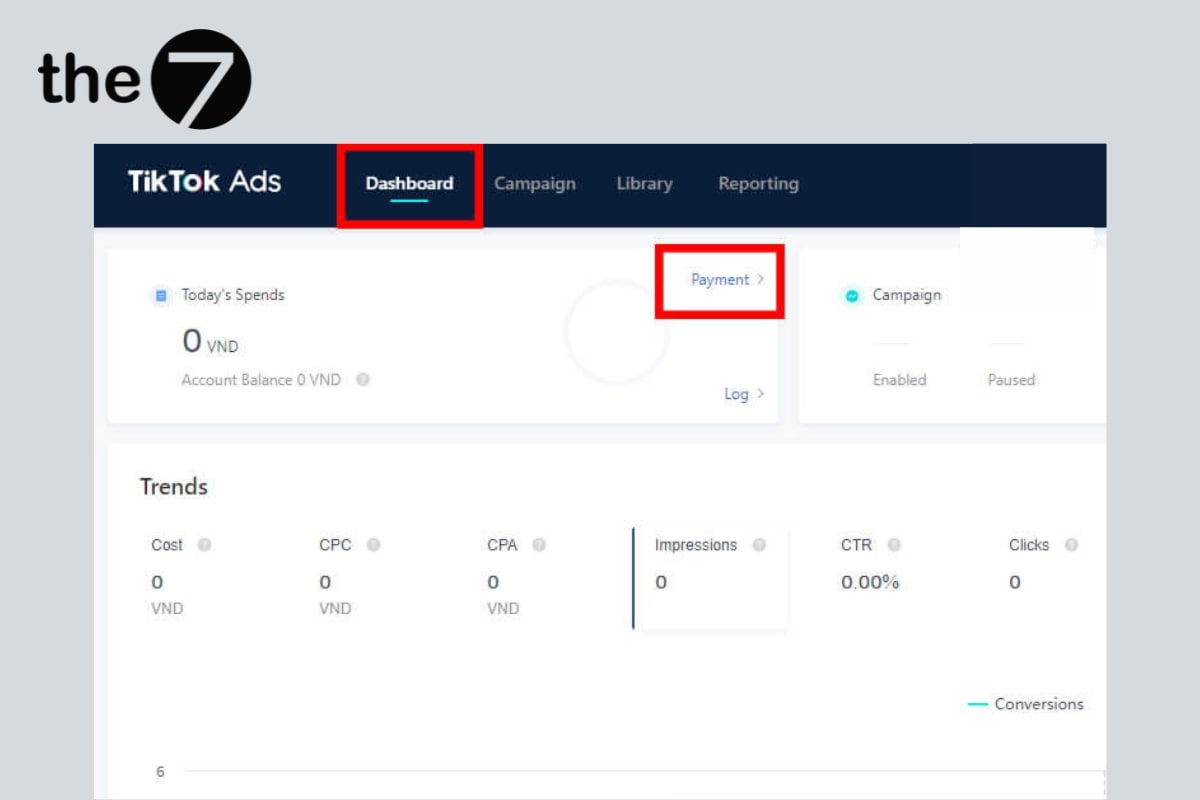The height and width of the screenshot is (800, 1200).
Task: Go to the Reporting tab
Action: 758,184
